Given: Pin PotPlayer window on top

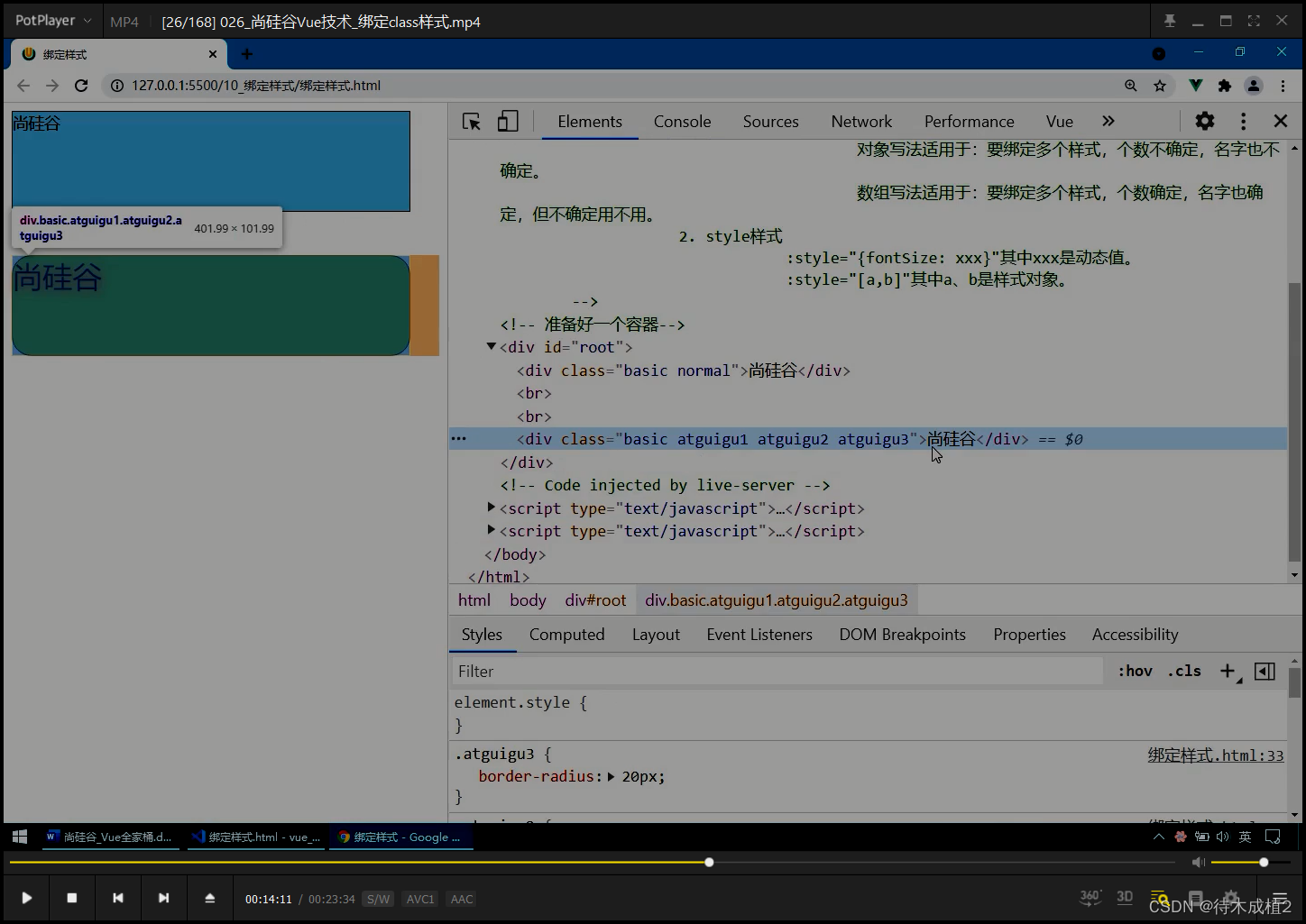Looking at the screenshot, I should point(1170,21).
